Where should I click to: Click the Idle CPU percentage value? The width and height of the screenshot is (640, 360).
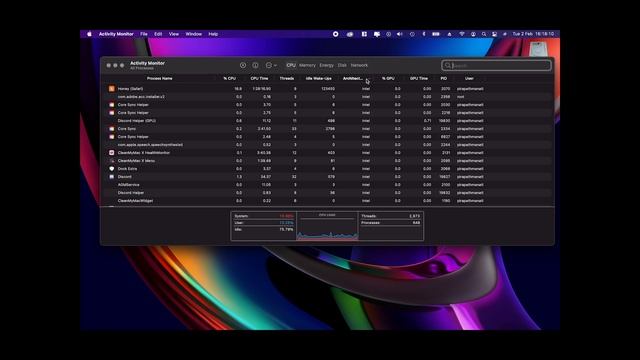(286, 229)
